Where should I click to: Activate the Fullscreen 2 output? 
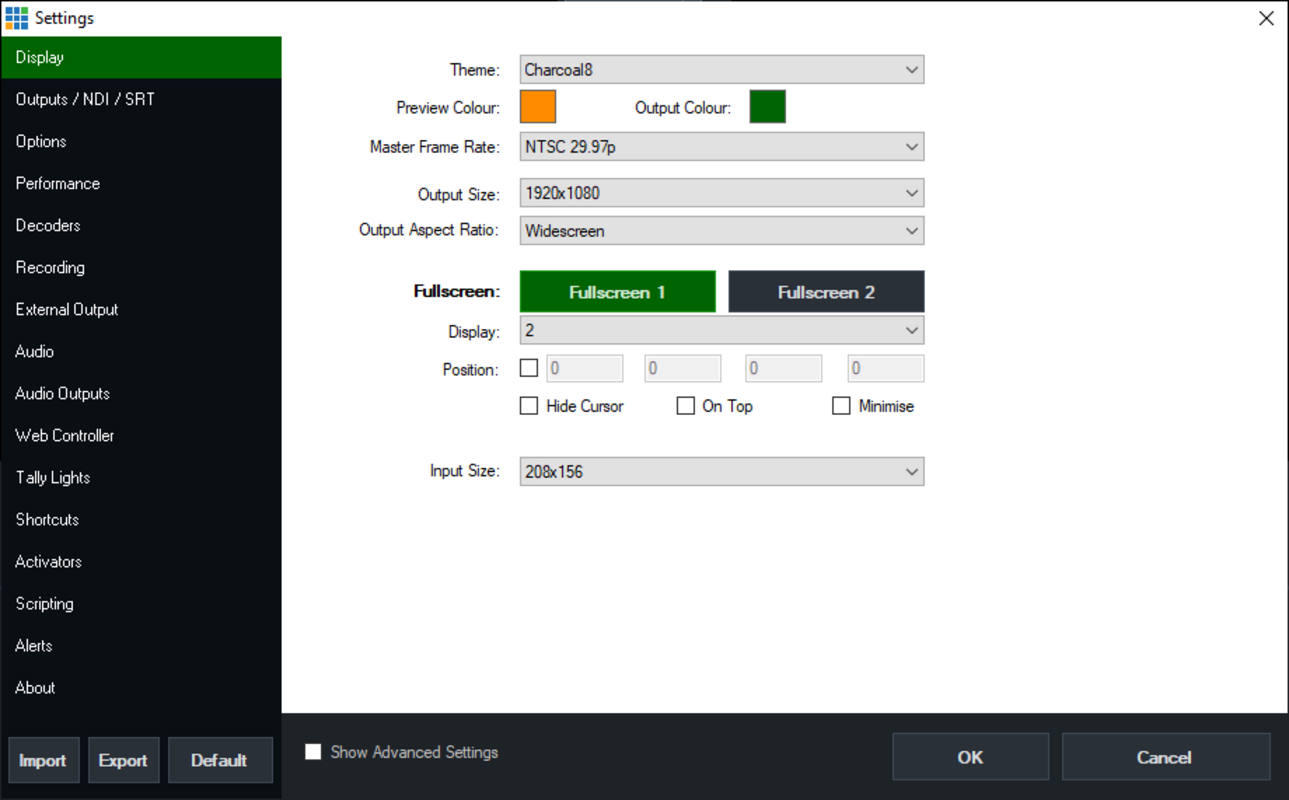826,291
